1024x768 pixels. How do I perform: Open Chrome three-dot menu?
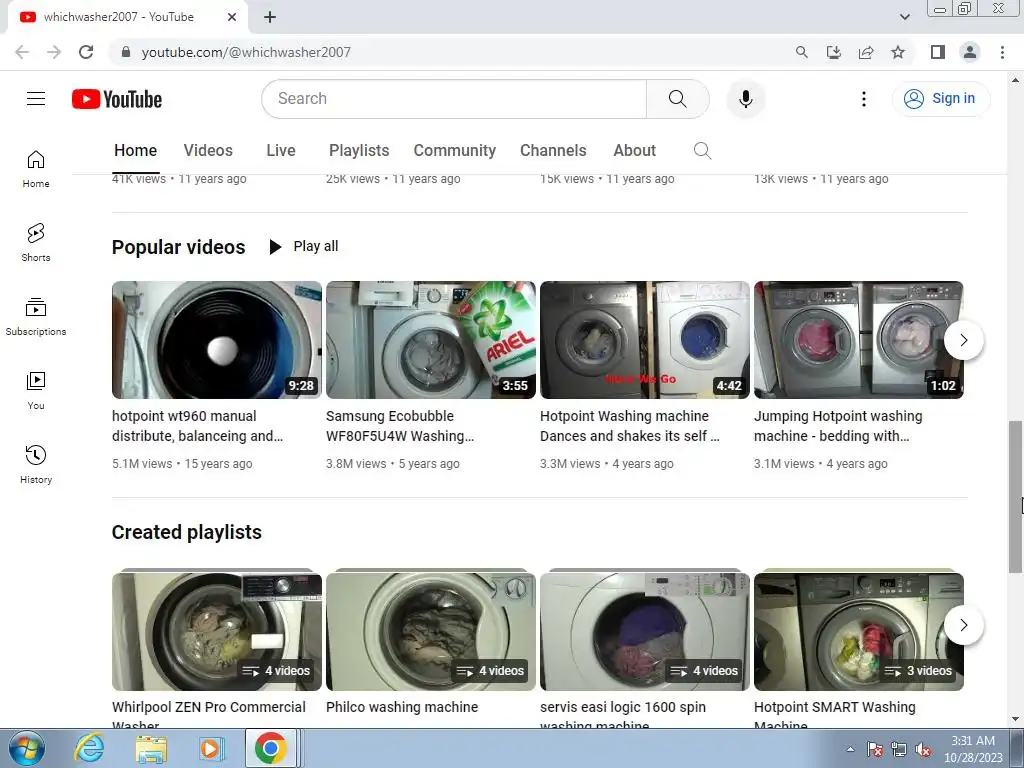(1002, 52)
